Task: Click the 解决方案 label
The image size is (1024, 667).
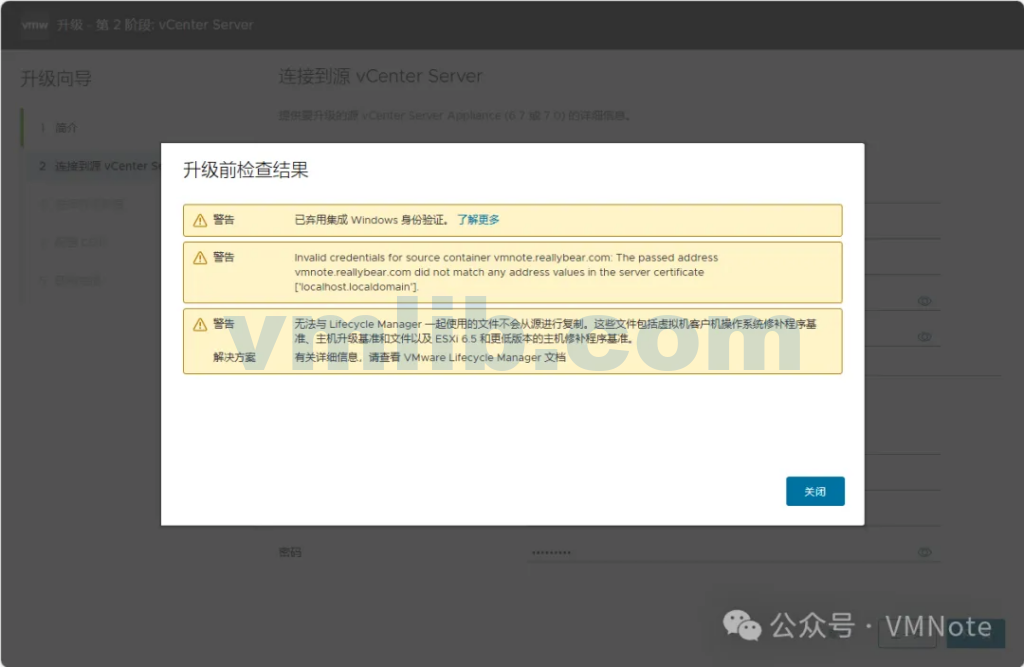Action: (x=234, y=357)
